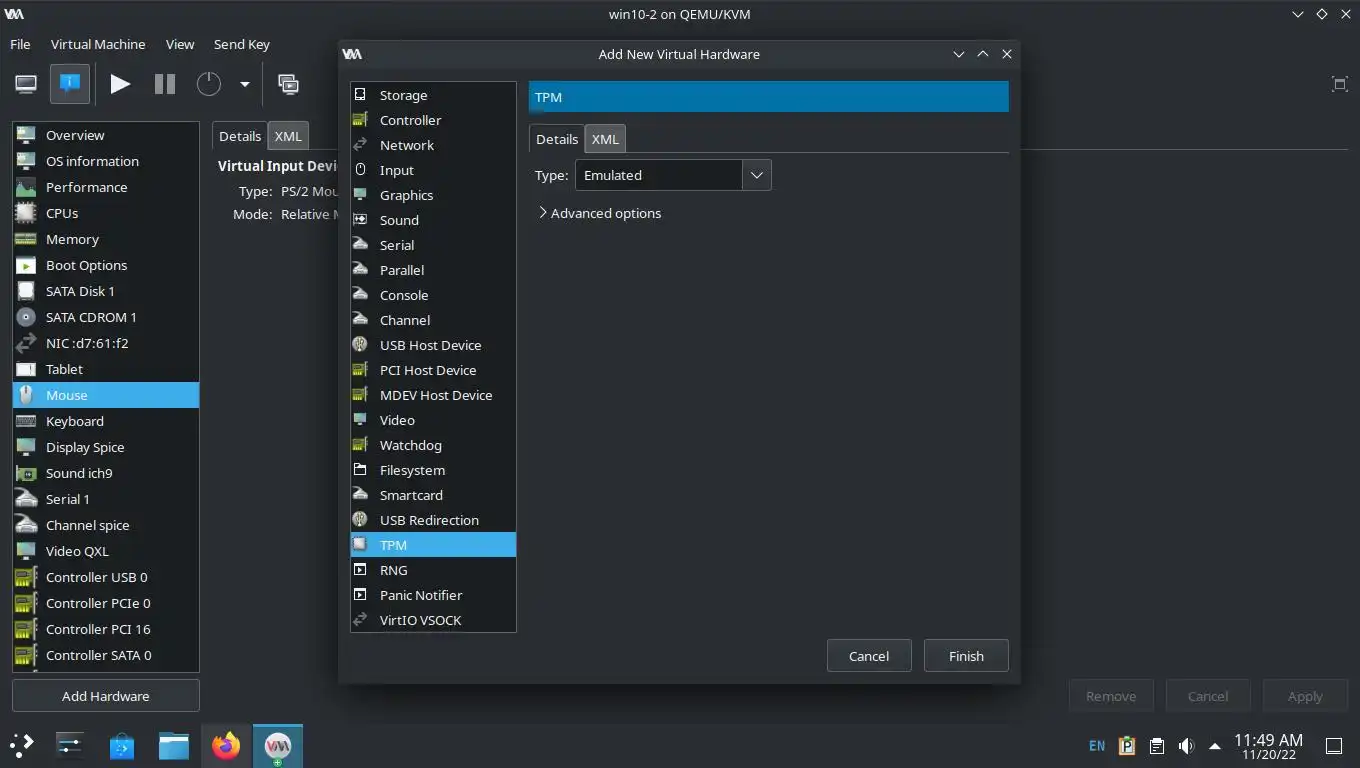
Task: Select USB Redirection hardware type
Action: pos(433,520)
